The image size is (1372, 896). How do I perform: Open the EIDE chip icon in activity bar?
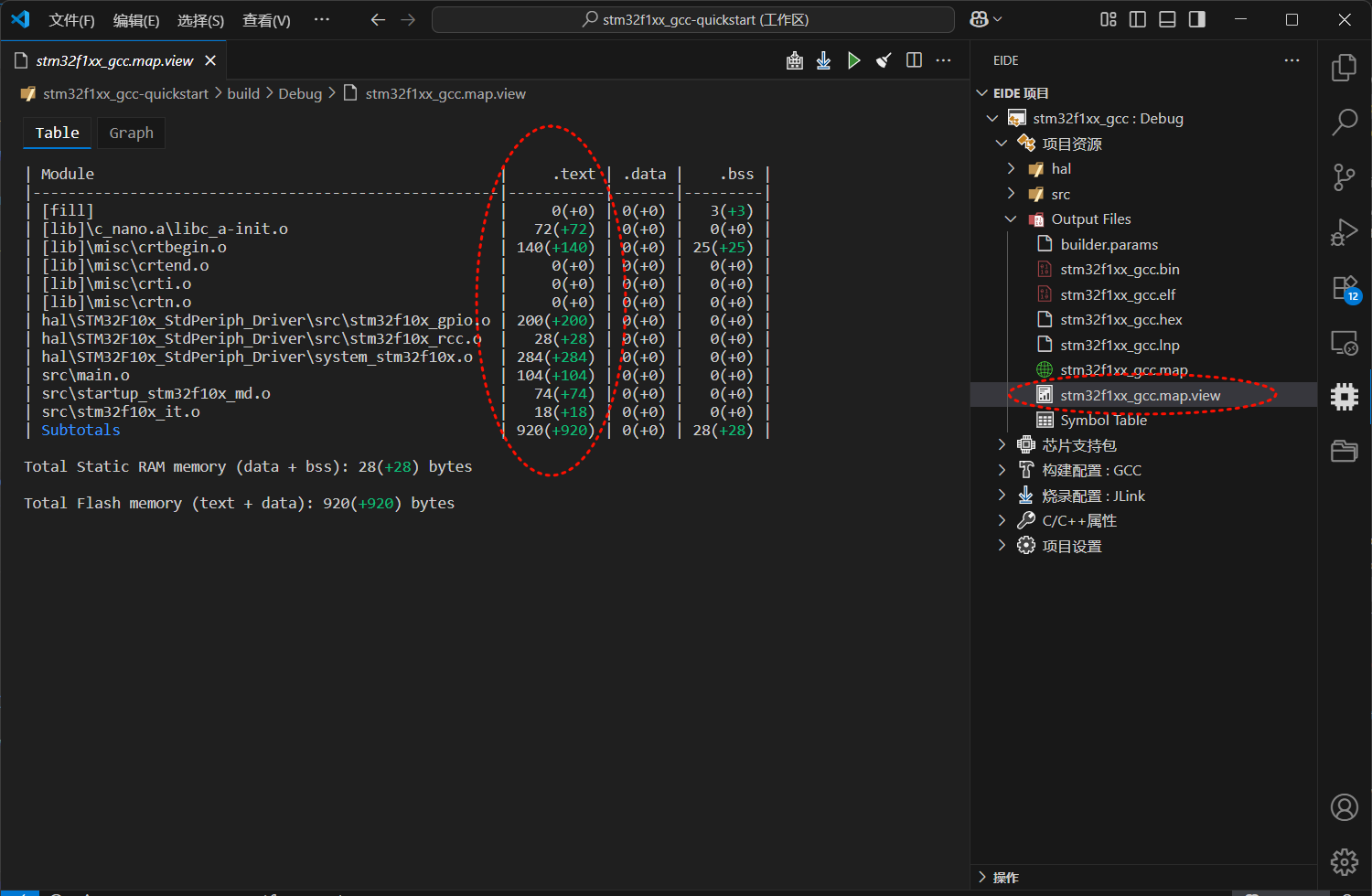click(1344, 396)
